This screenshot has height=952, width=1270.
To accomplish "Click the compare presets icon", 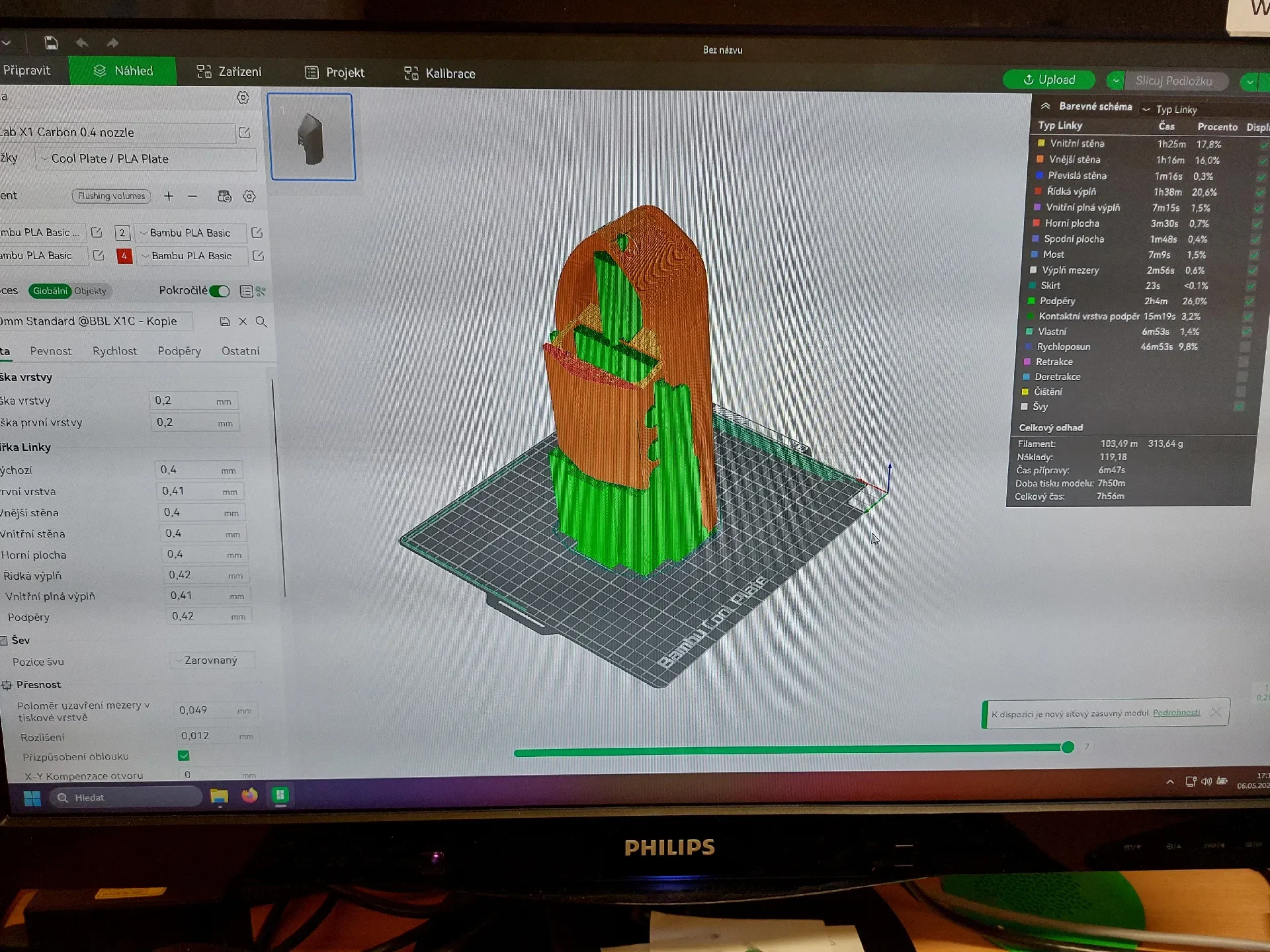I will [x=261, y=292].
